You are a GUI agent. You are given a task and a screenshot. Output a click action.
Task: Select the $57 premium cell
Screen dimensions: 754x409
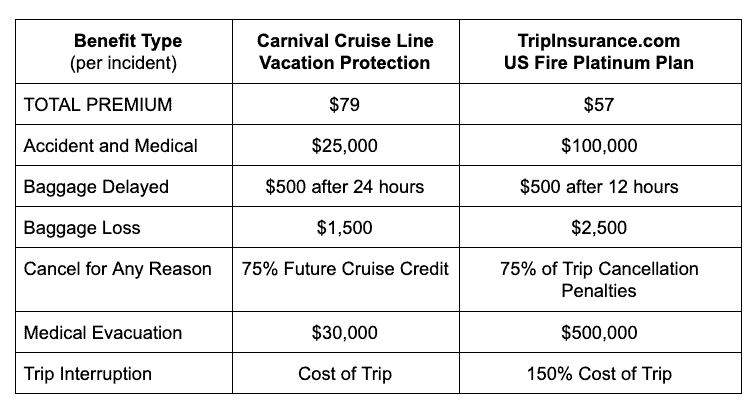click(600, 104)
